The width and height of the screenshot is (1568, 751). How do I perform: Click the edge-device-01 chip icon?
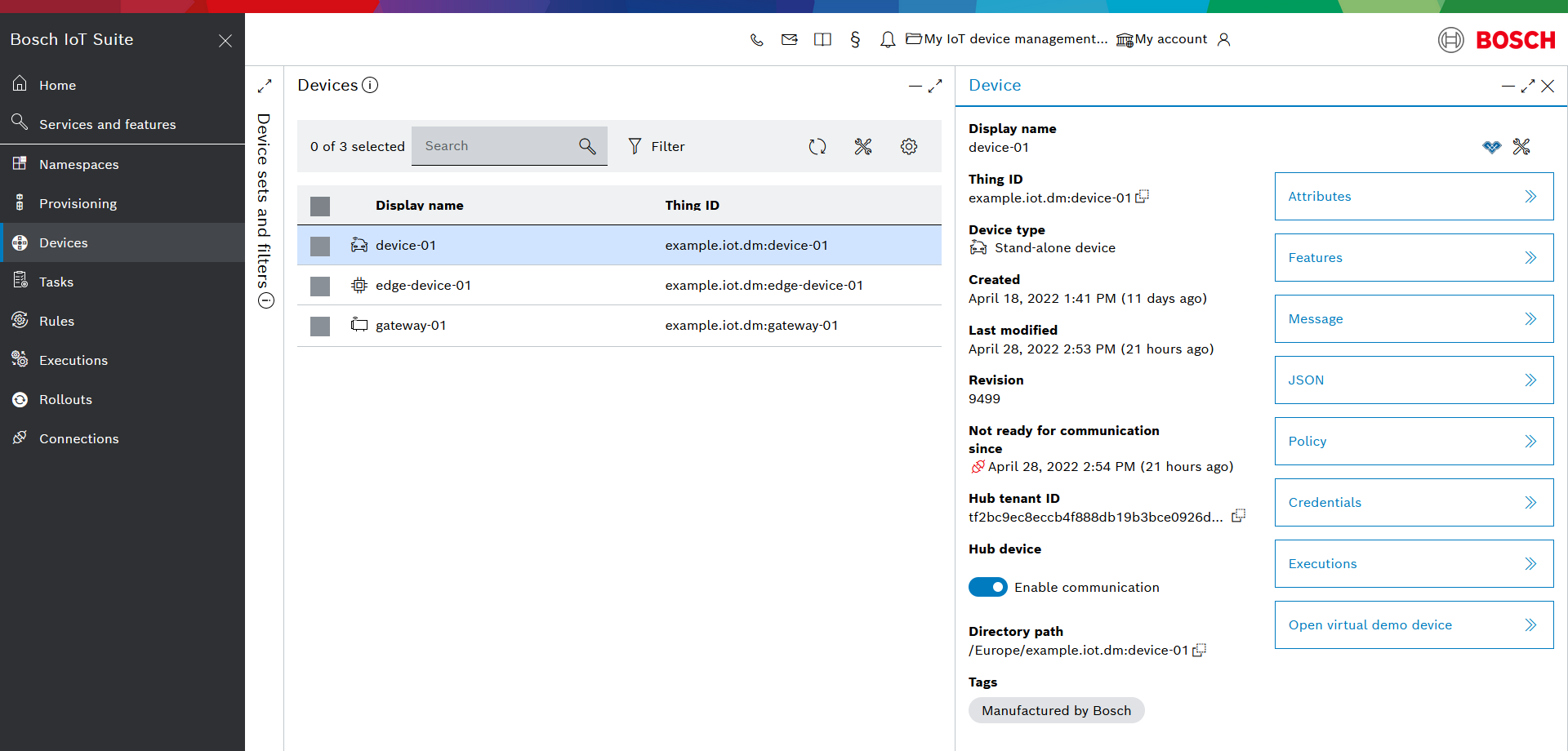tap(359, 285)
